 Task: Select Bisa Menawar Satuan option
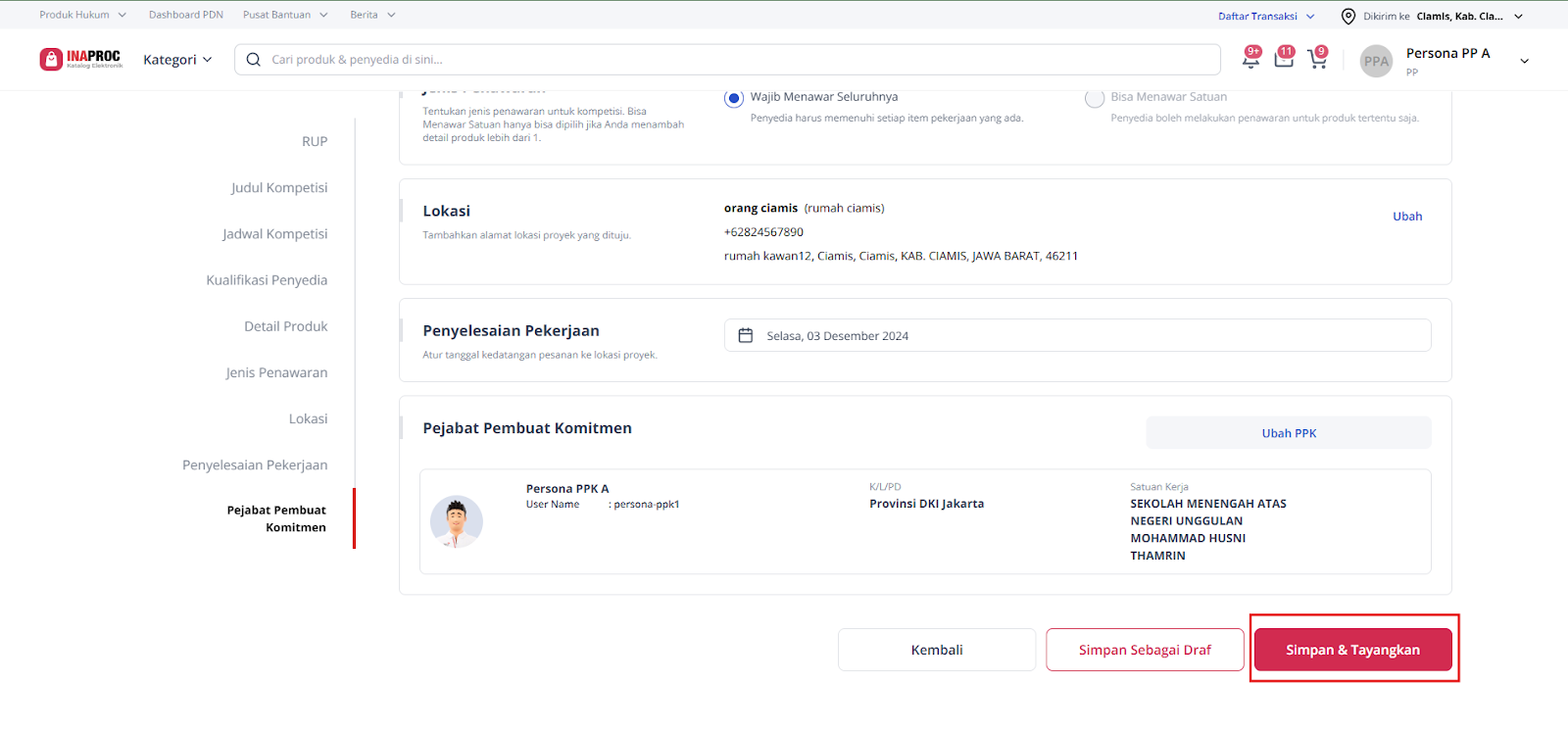1094,98
